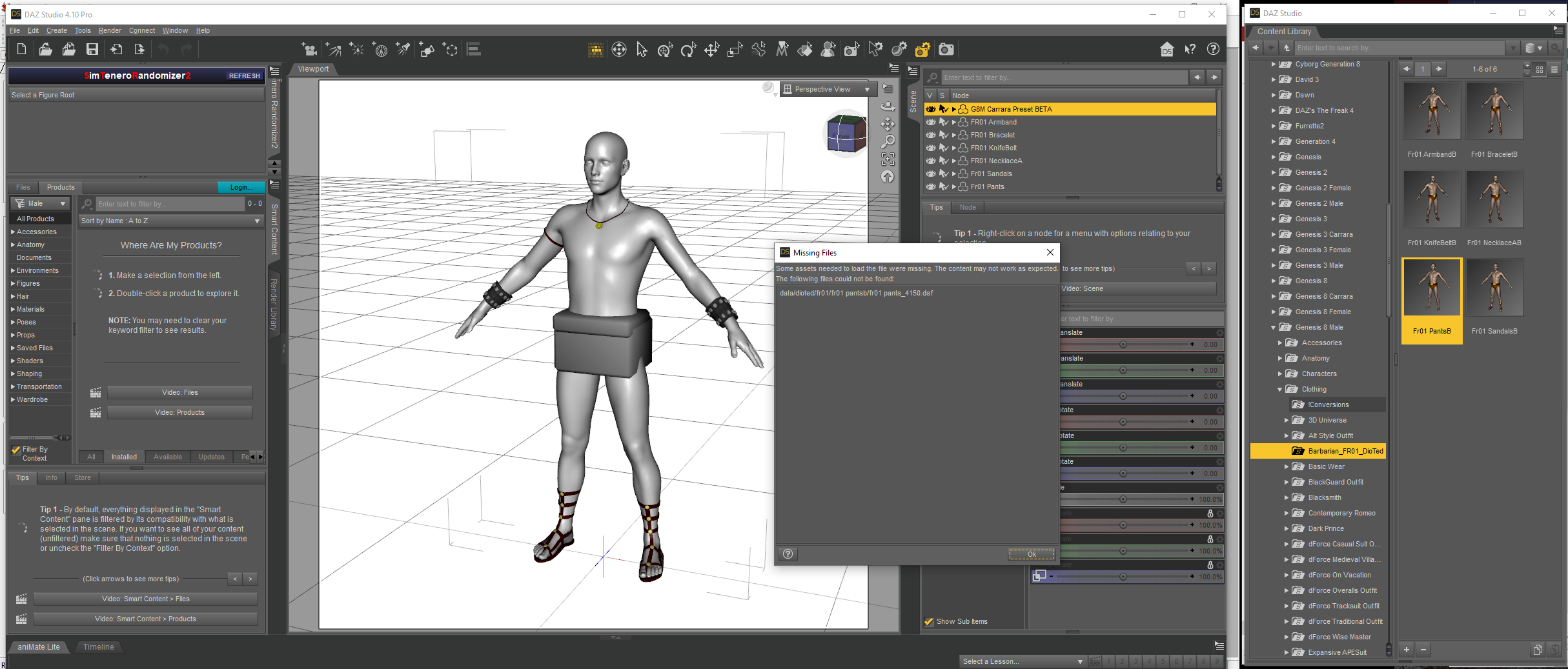Open the Sort by Name dropdown

click(170, 221)
